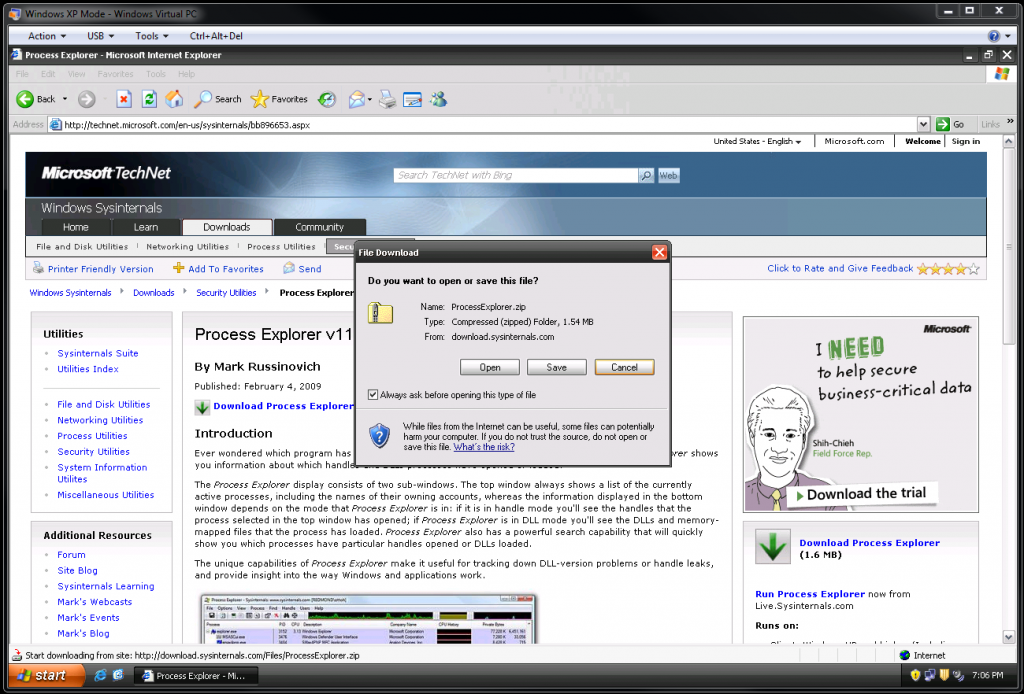Open the Action menu dropdown

coord(47,36)
